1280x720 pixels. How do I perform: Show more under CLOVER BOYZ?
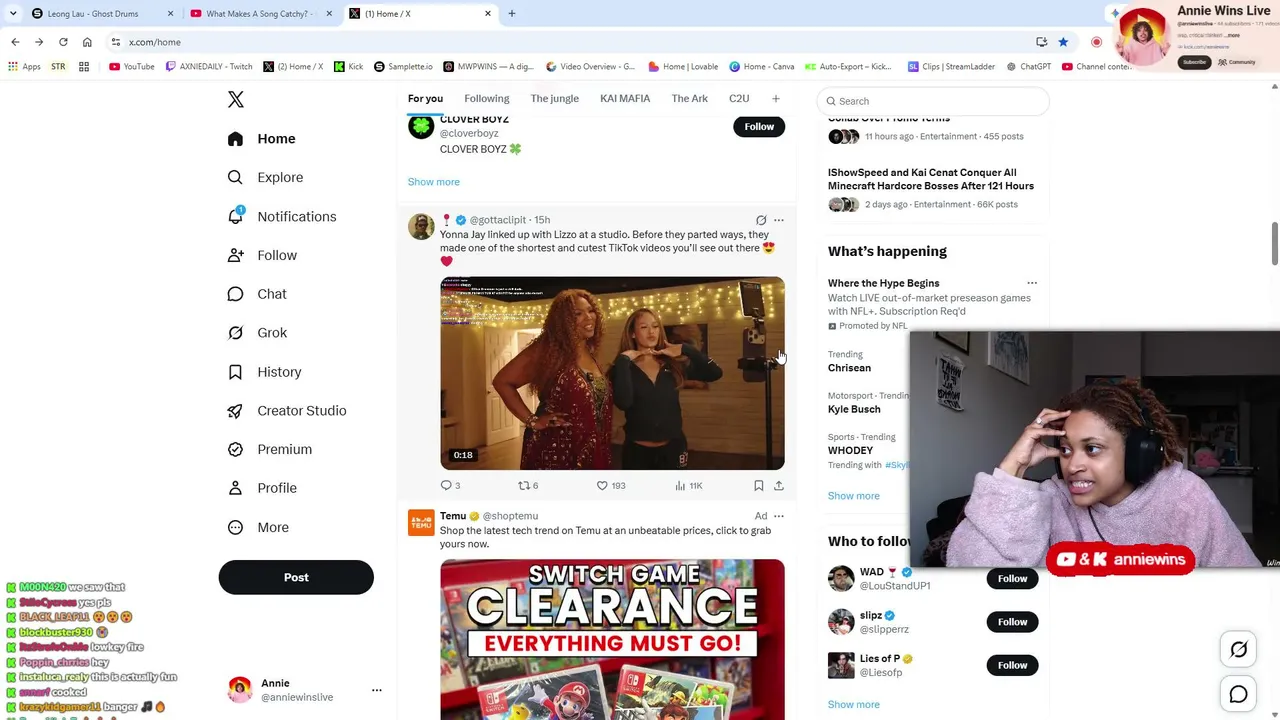[434, 182]
